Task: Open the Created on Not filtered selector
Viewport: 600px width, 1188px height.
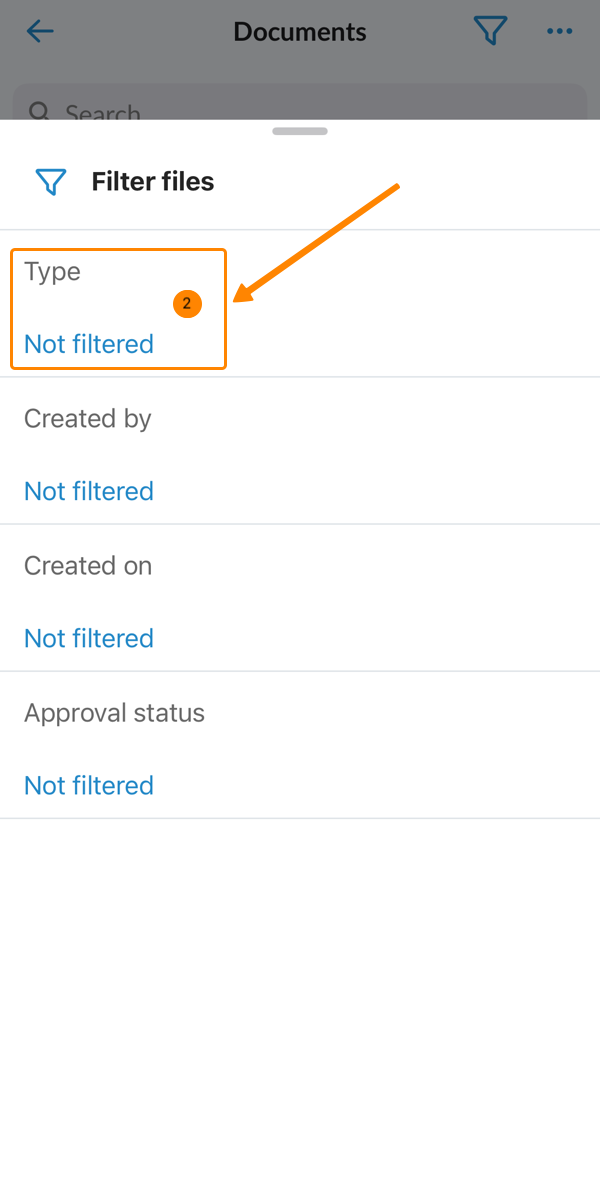Action: coord(89,638)
